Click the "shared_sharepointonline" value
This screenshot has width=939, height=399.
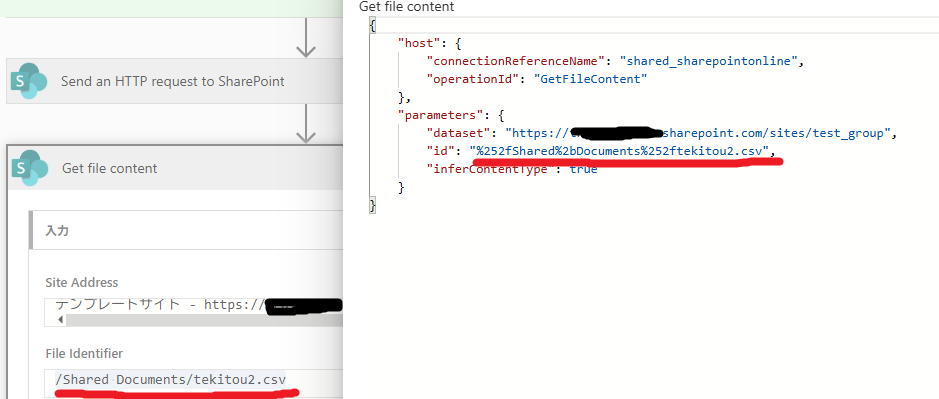point(708,61)
